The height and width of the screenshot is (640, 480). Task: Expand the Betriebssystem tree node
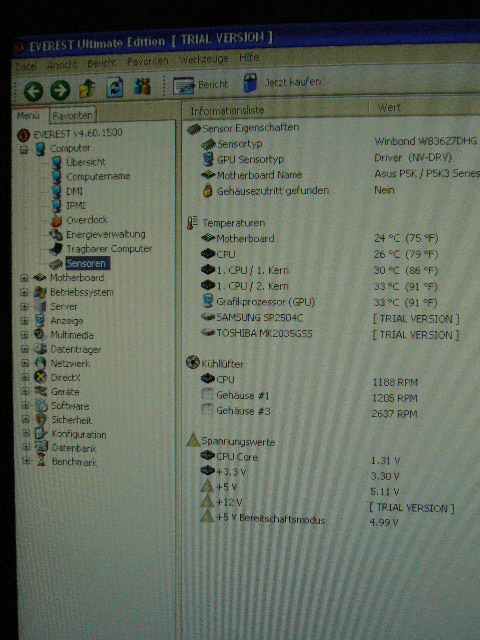coord(24,292)
